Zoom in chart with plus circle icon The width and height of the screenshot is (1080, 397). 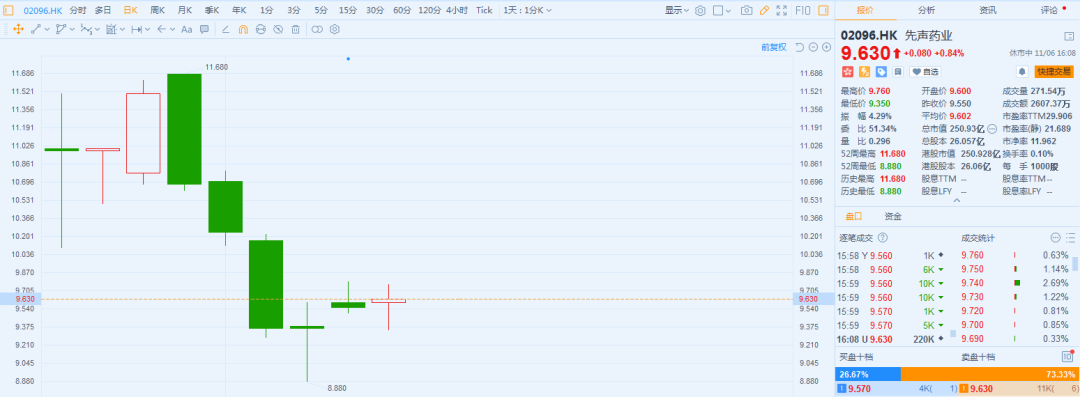pyautogui.click(x=826, y=47)
